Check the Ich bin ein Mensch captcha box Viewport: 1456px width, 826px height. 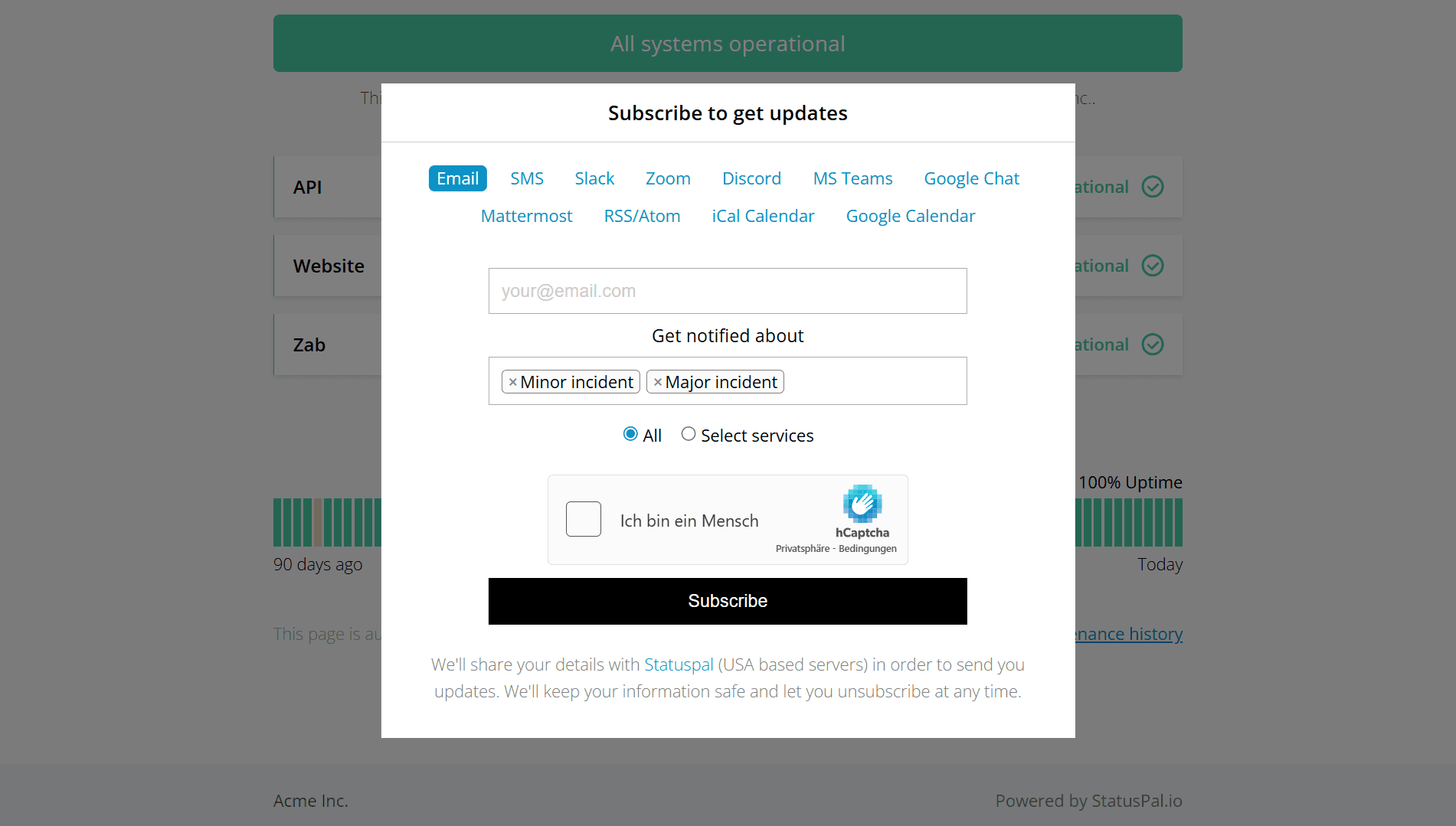coord(583,519)
